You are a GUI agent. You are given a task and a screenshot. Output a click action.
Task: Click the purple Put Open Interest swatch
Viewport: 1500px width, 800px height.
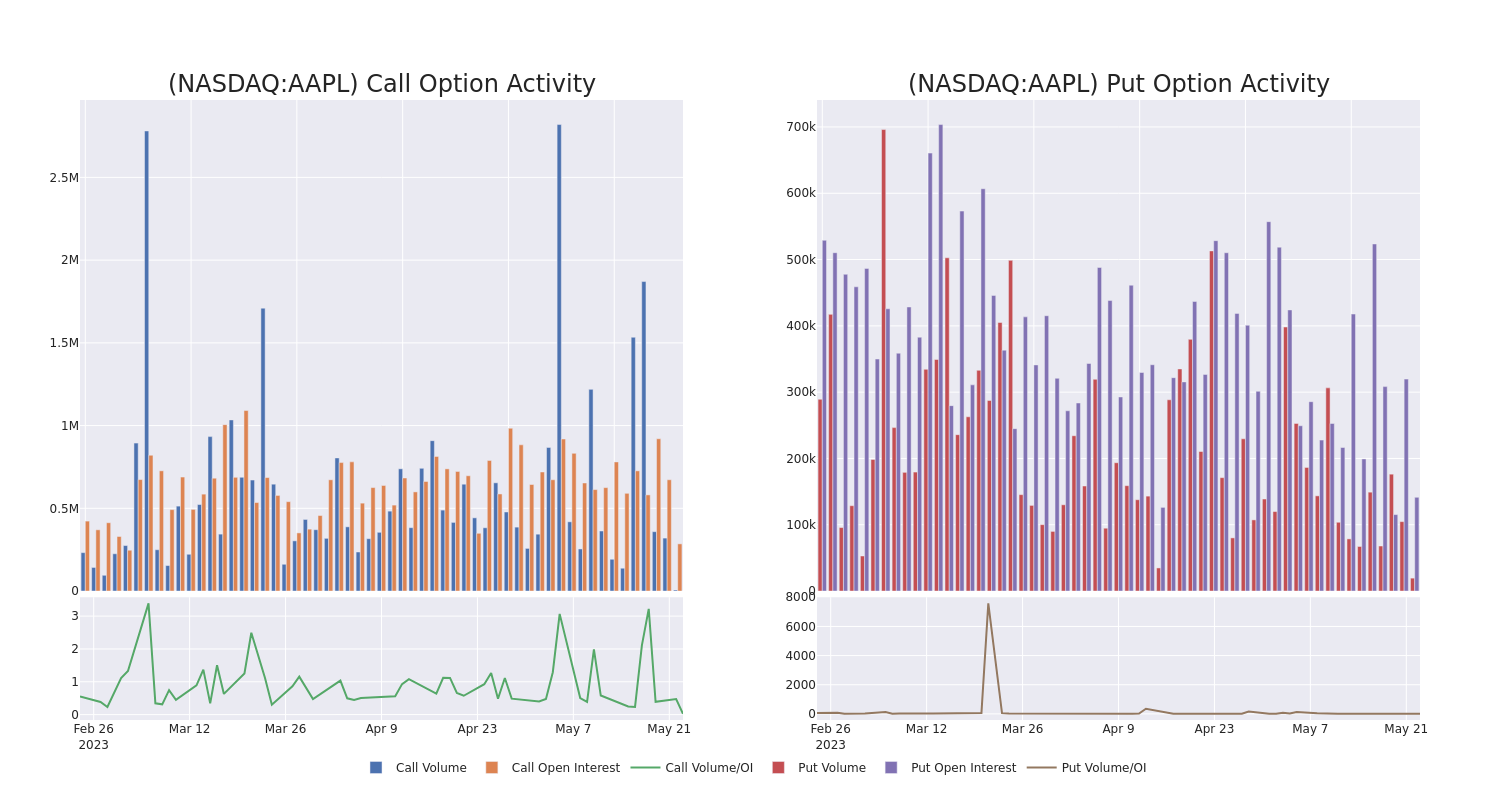point(891,768)
